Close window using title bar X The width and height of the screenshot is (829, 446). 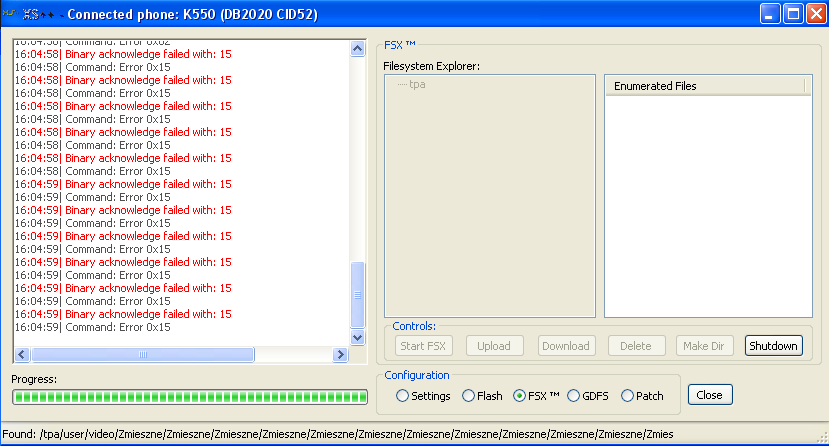pos(813,14)
